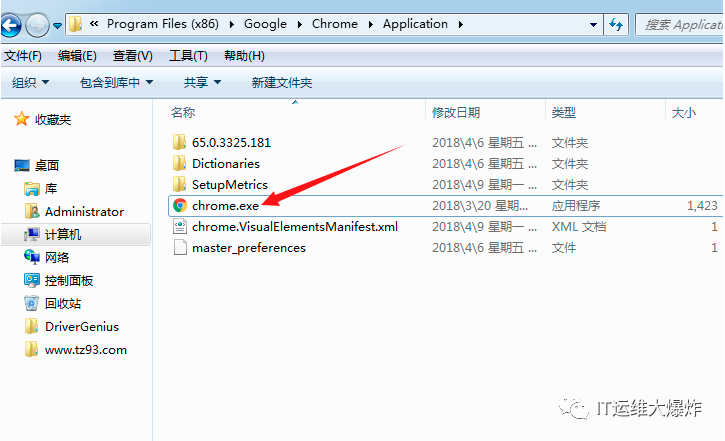Select www.tz93.com folder in navigation pane
The height and width of the screenshot is (441, 725).
coord(86,350)
